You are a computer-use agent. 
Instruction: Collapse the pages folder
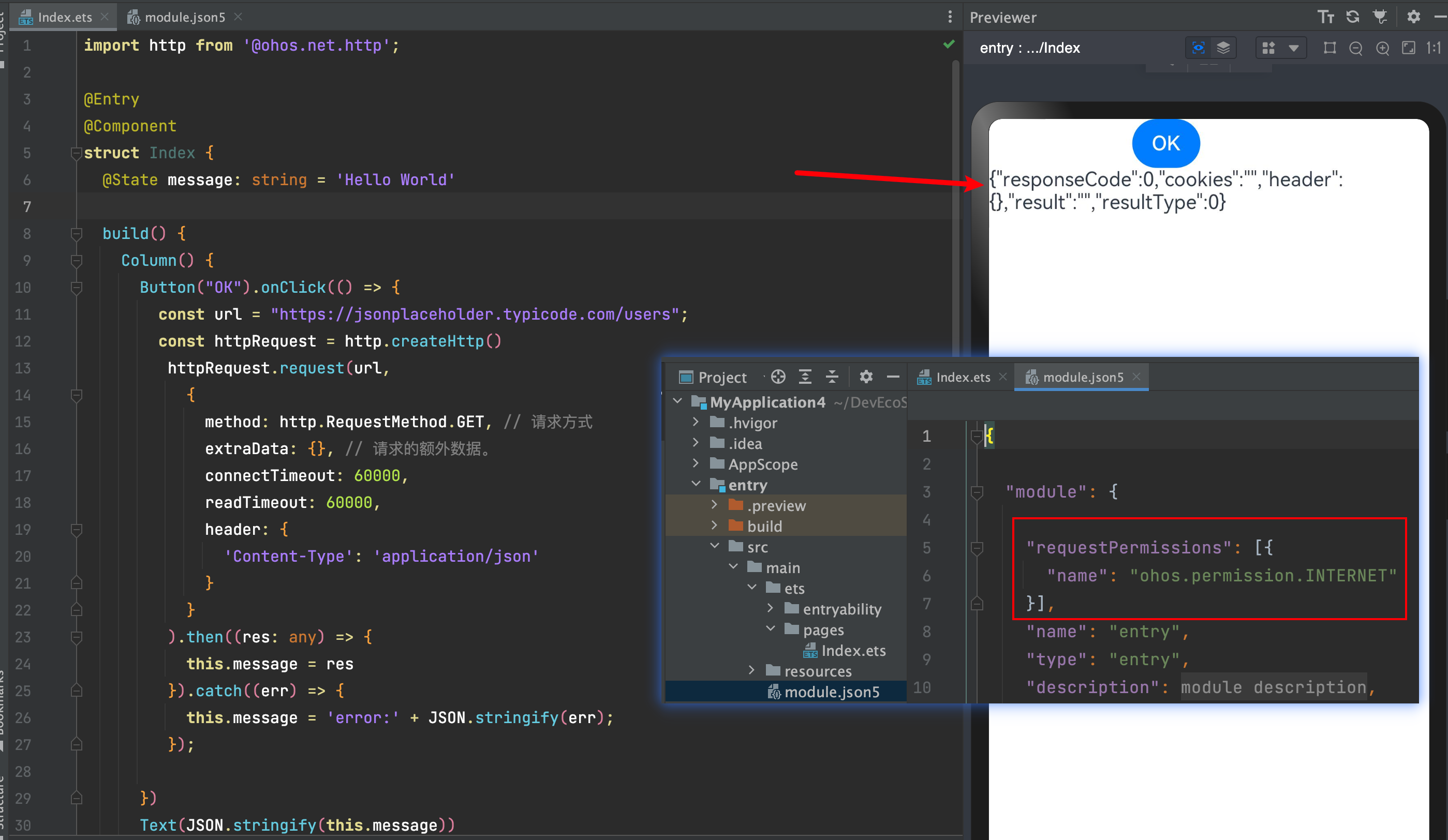[771, 629]
